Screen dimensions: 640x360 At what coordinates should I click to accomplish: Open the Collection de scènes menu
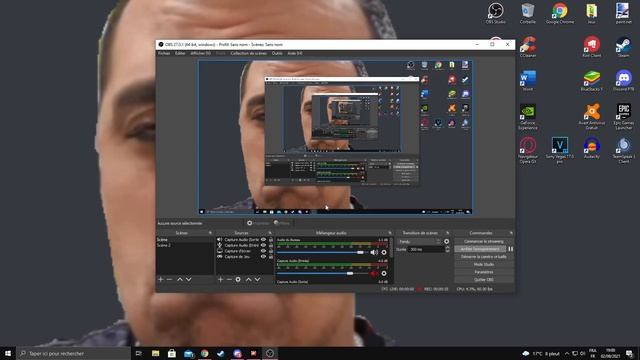click(249, 53)
